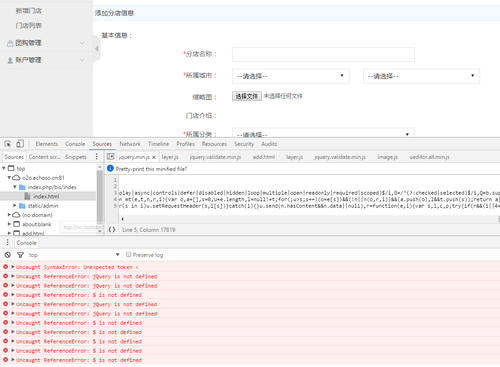
Task: Expand the (no domain) tree node
Action: [x=9, y=215]
